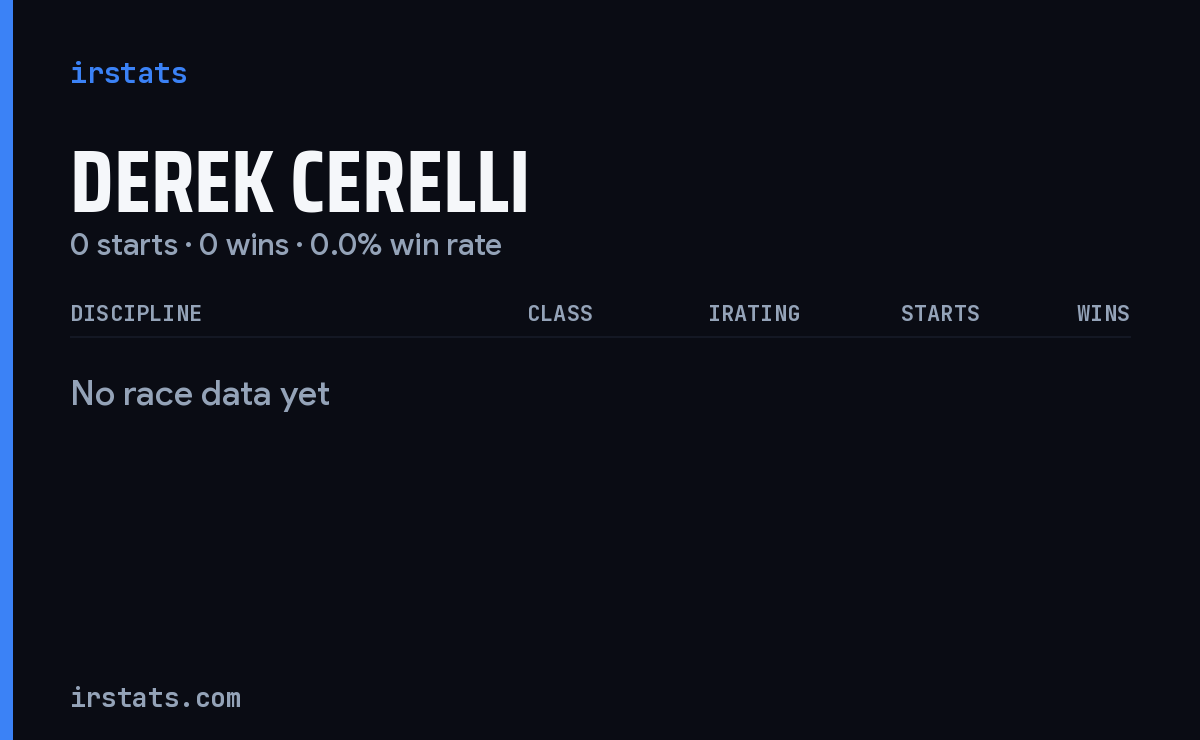Sort by the DISCIPLINE column header
Viewport: 1200px width, 740px height.
click(136, 314)
